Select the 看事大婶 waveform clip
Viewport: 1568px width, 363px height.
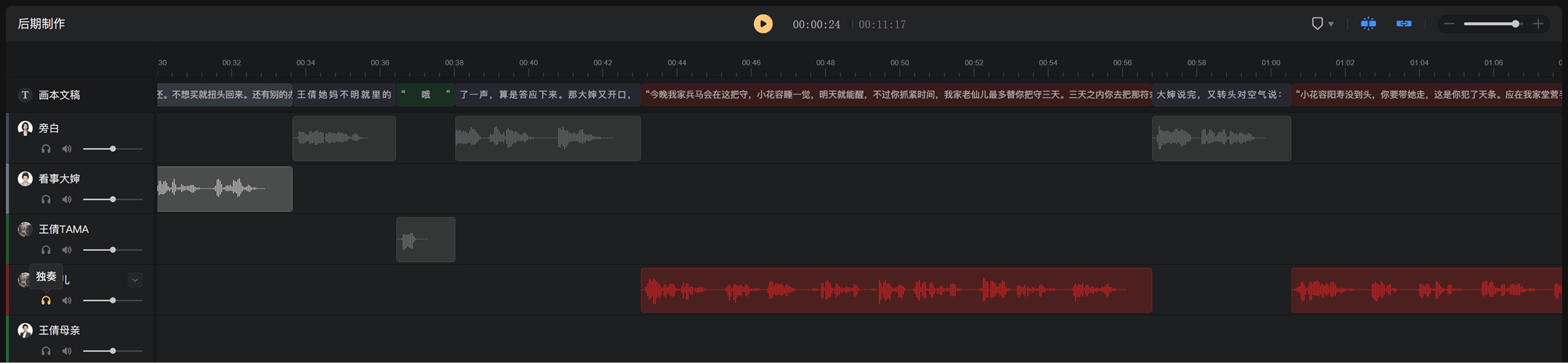225,189
